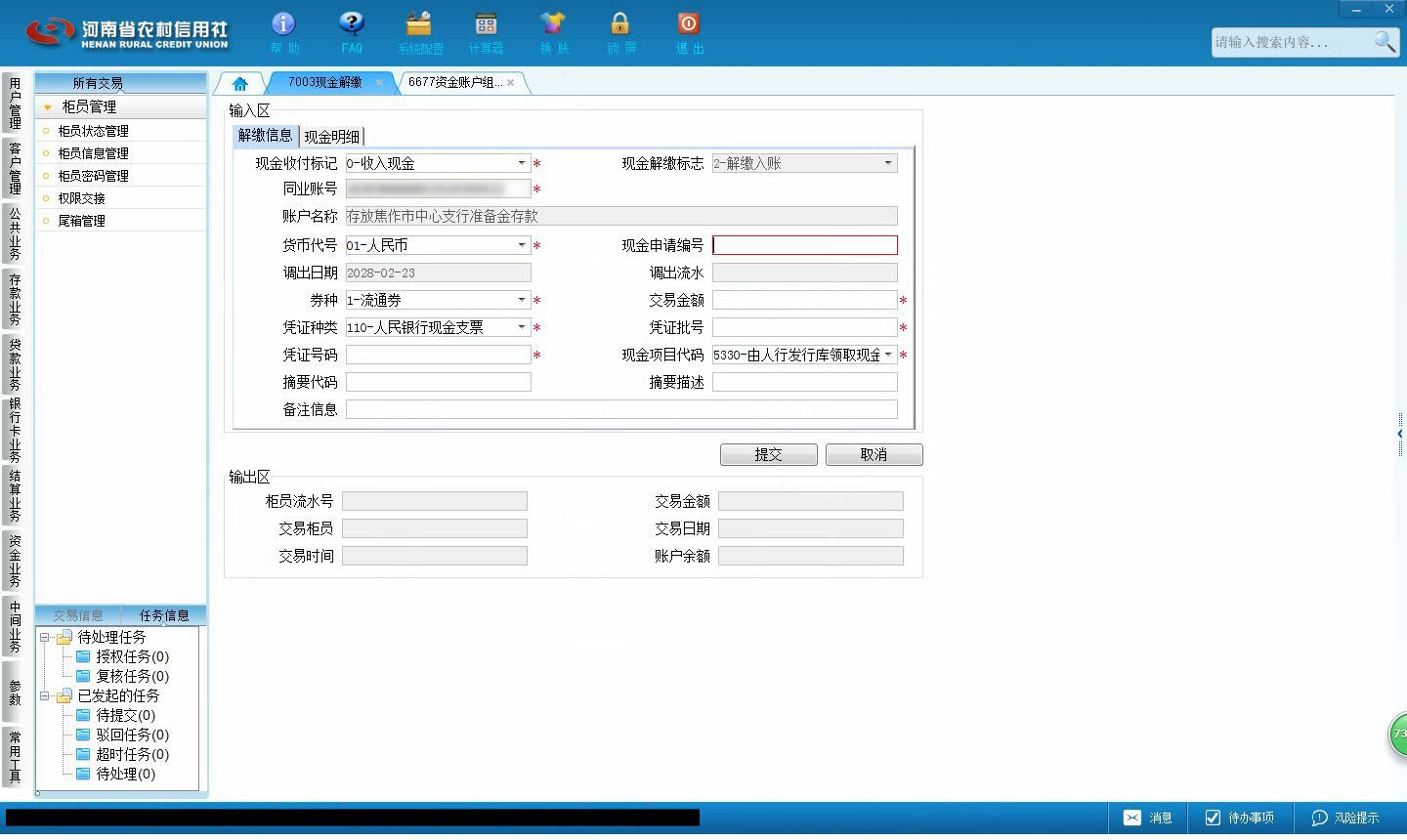Open 授权任务(0) folder item
Image resolution: width=1407 pixels, height=840 pixels.
[x=123, y=656]
